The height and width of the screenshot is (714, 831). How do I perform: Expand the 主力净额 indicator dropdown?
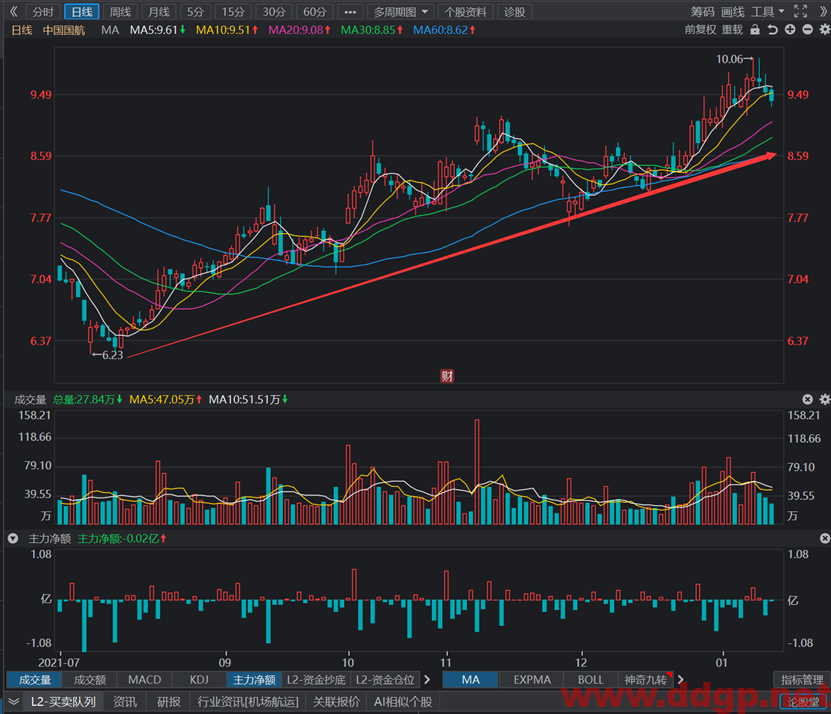13,539
